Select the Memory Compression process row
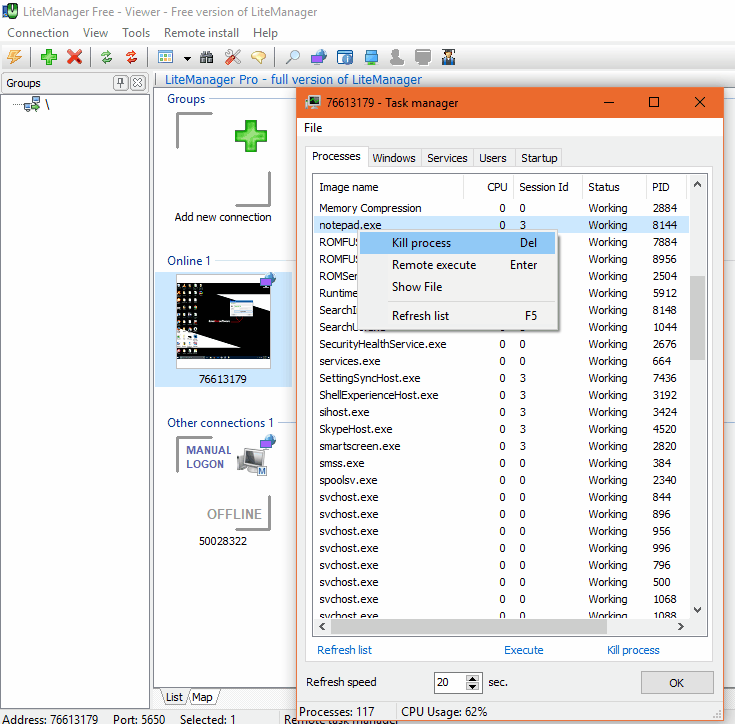This screenshot has height=724, width=735. pos(501,208)
